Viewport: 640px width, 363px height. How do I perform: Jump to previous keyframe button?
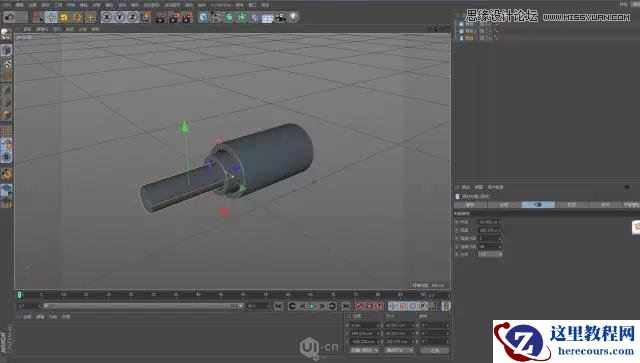(x=292, y=306)
